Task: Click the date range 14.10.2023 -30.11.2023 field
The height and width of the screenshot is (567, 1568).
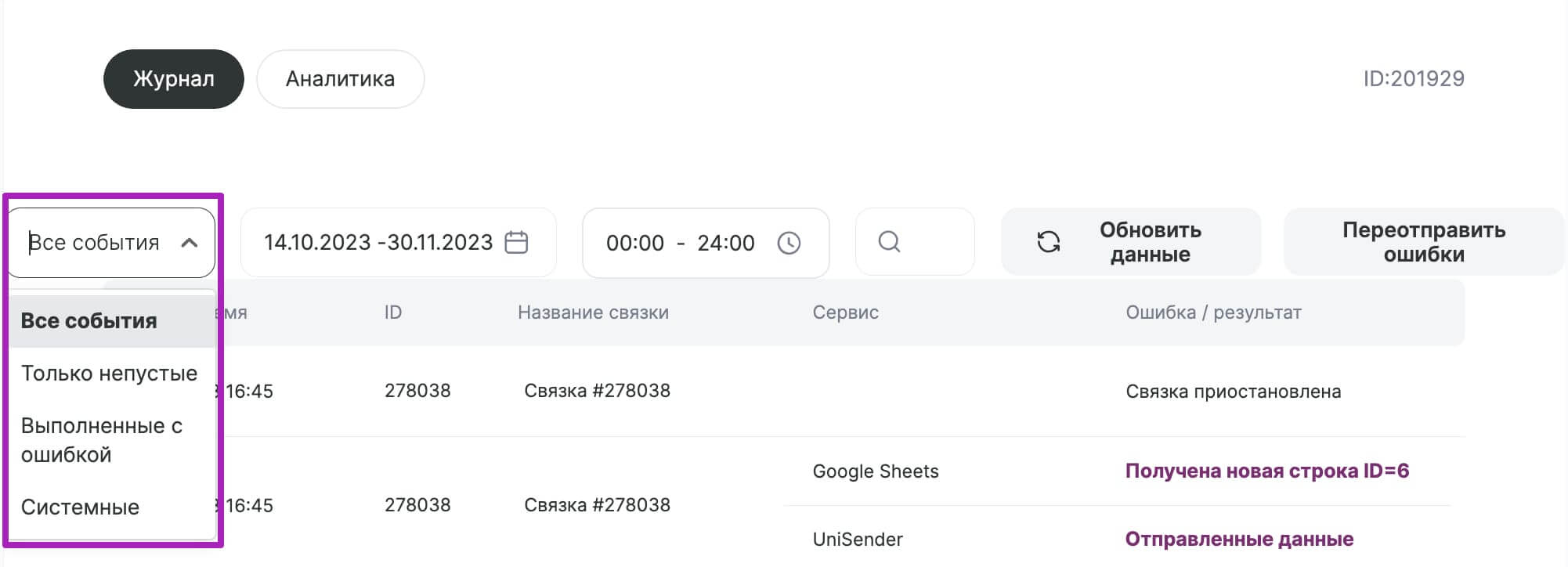Action: click(398, 243)
